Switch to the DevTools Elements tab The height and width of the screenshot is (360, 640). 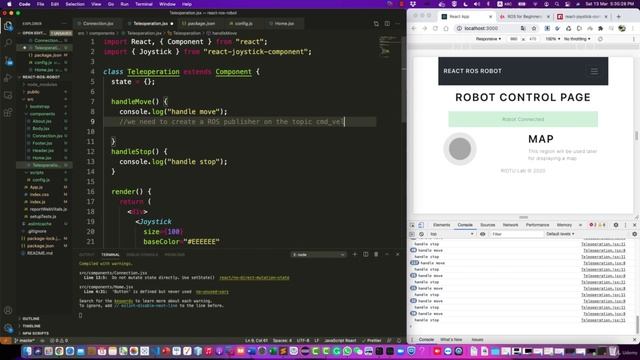tap(441, 225)
